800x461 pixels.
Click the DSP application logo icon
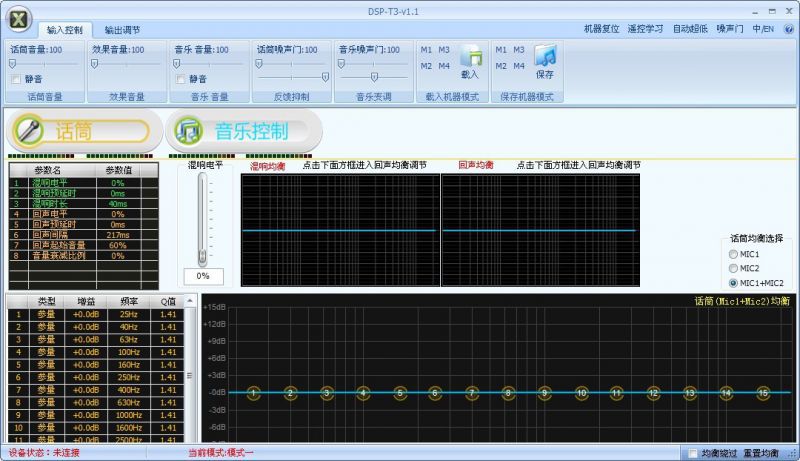[x=18, y=20]
